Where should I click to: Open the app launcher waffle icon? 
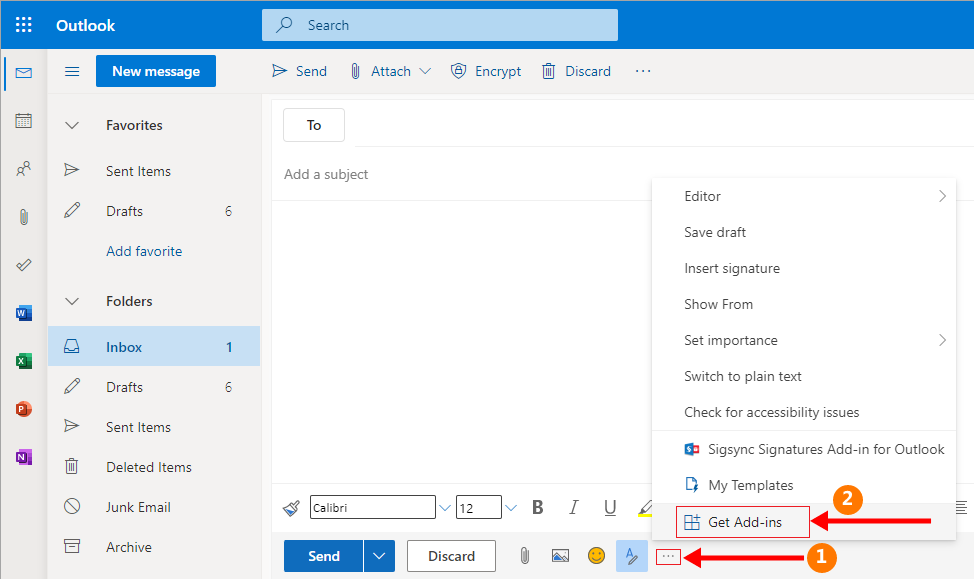pyautogui.click(x=23, y=25)
